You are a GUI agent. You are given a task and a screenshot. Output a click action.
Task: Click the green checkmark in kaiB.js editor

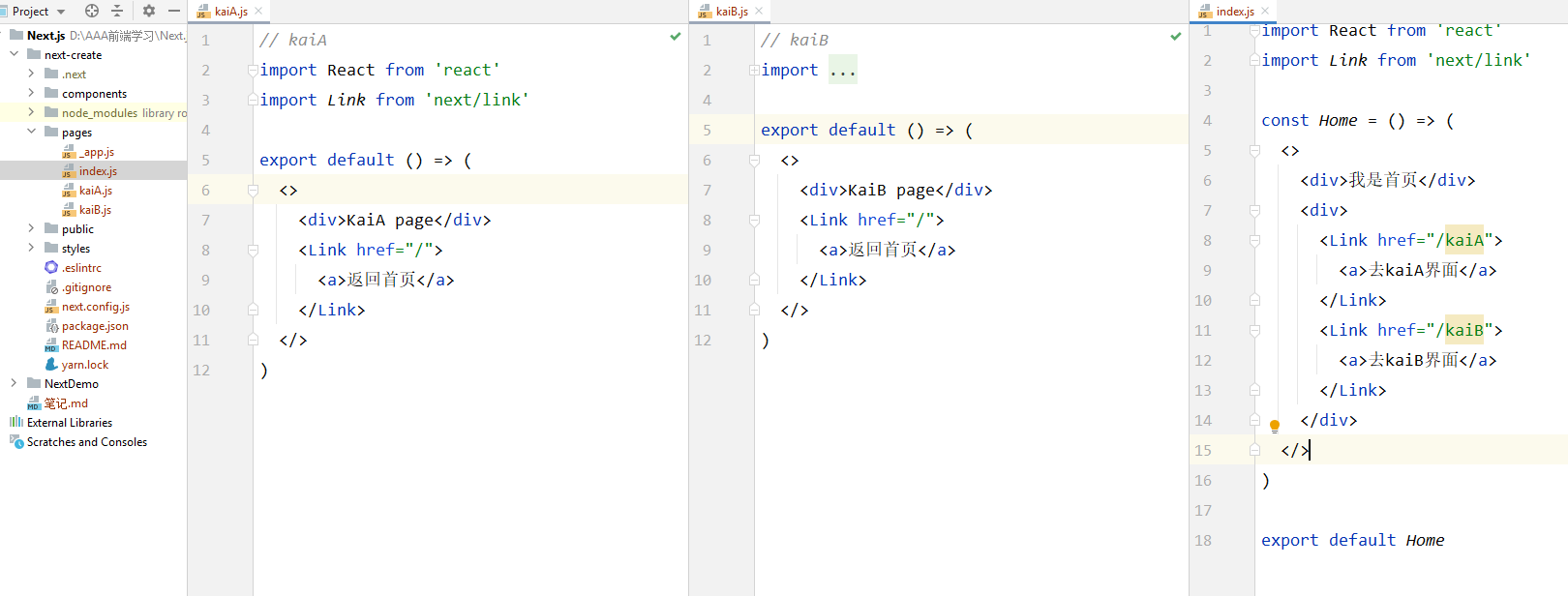click(x=1176, y=37)
